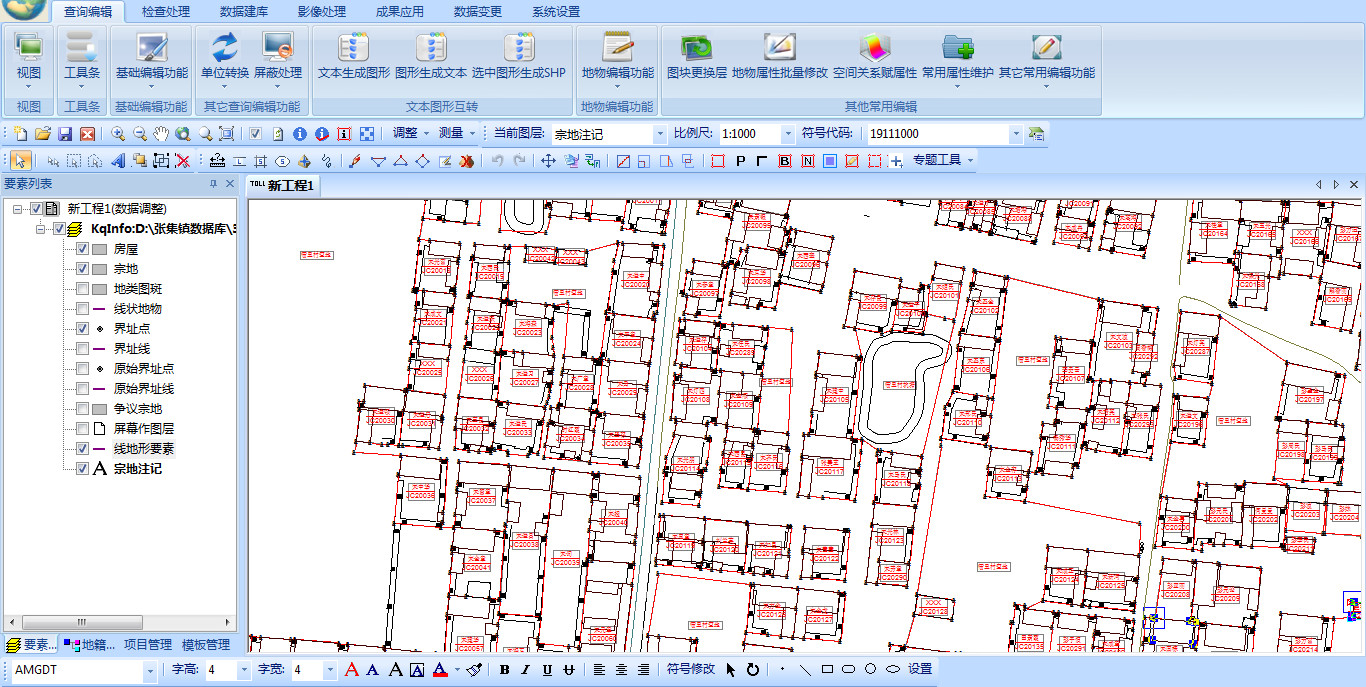Select the Zoom In magnifier tool
This screenshot has width=1366, height=687.
118,134
